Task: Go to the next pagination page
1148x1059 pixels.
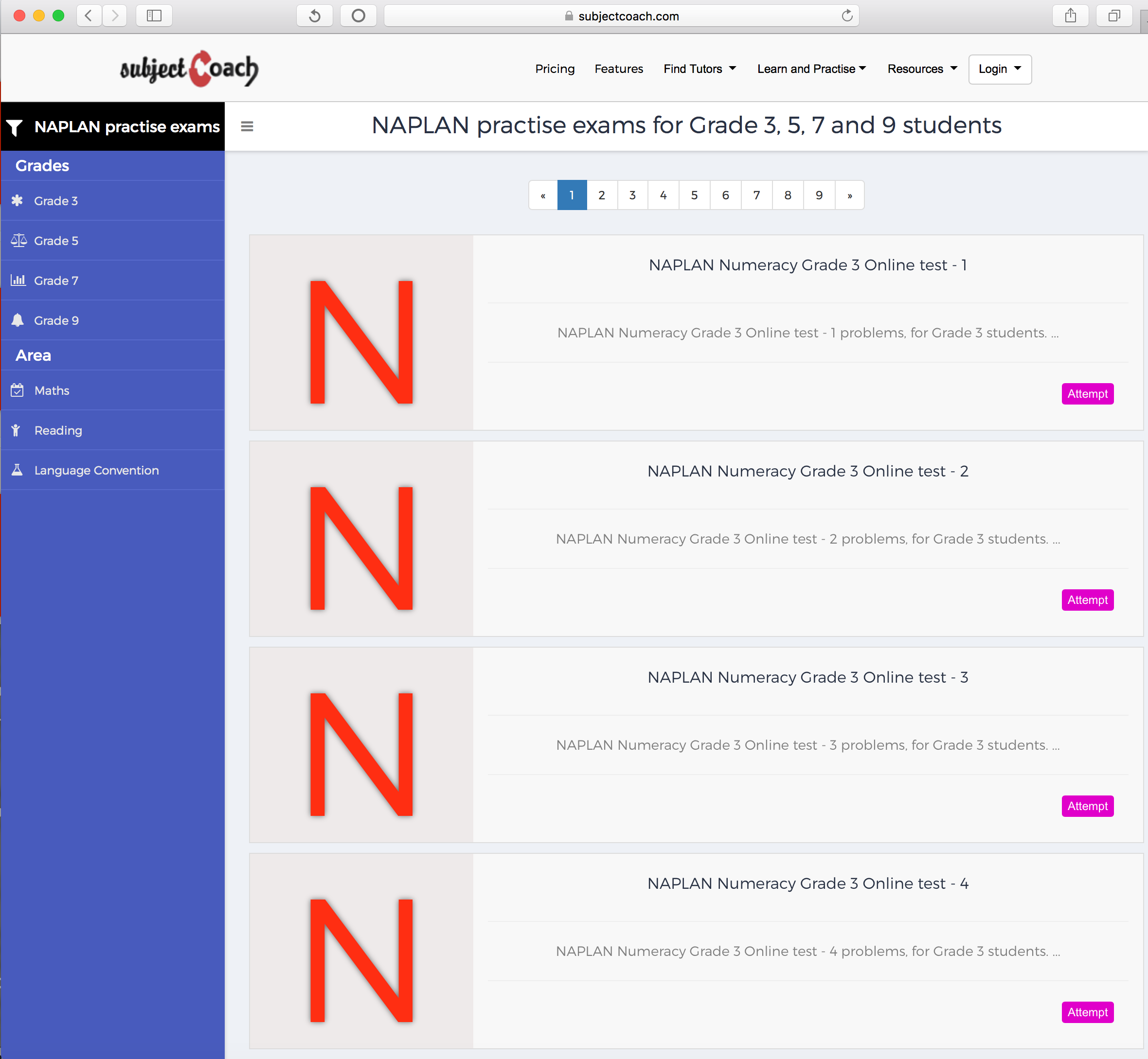Action: (849, 195)
